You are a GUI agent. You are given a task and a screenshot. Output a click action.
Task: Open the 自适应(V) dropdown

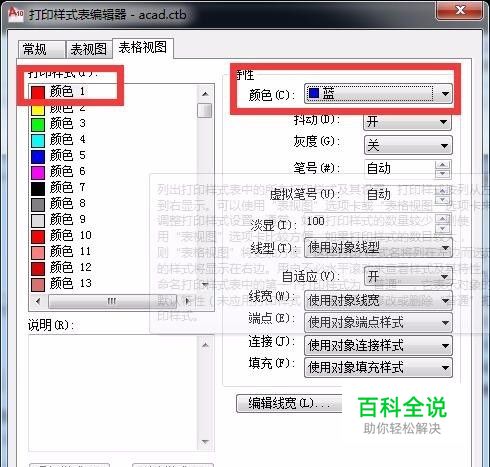408,277
